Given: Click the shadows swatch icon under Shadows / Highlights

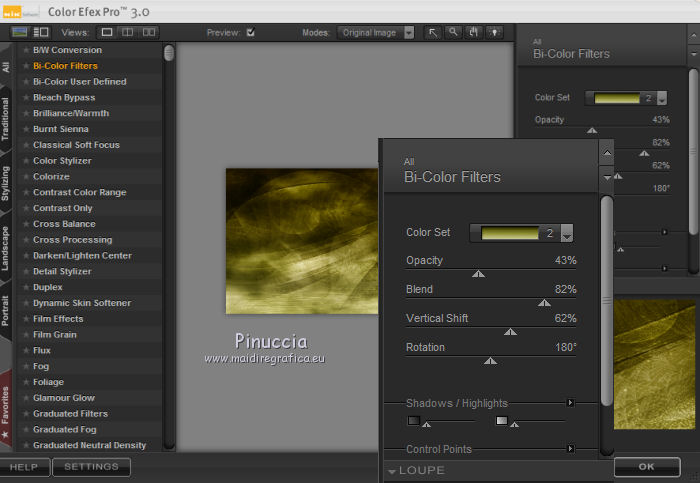Looking at the screenshot, I should 414,421.
